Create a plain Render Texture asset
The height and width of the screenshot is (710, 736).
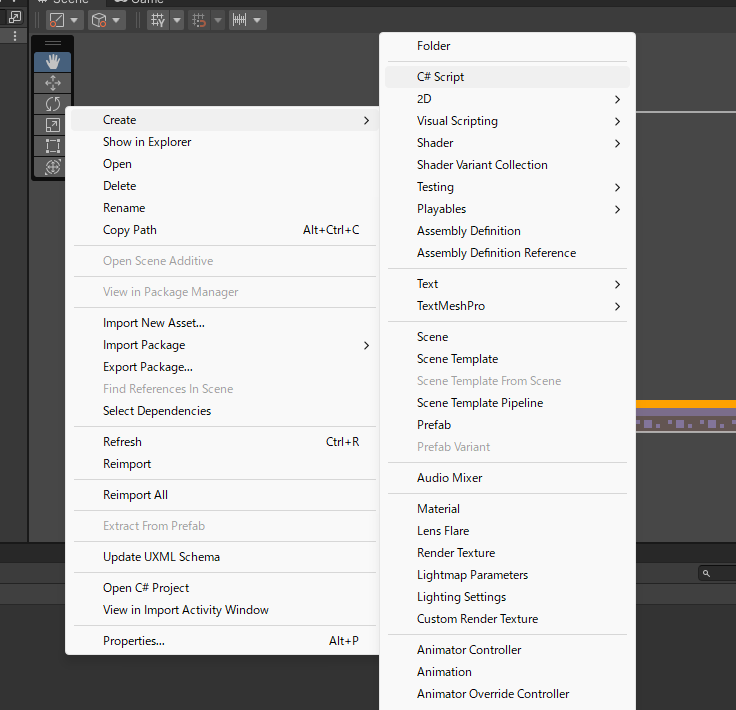(x=507, y=553)
